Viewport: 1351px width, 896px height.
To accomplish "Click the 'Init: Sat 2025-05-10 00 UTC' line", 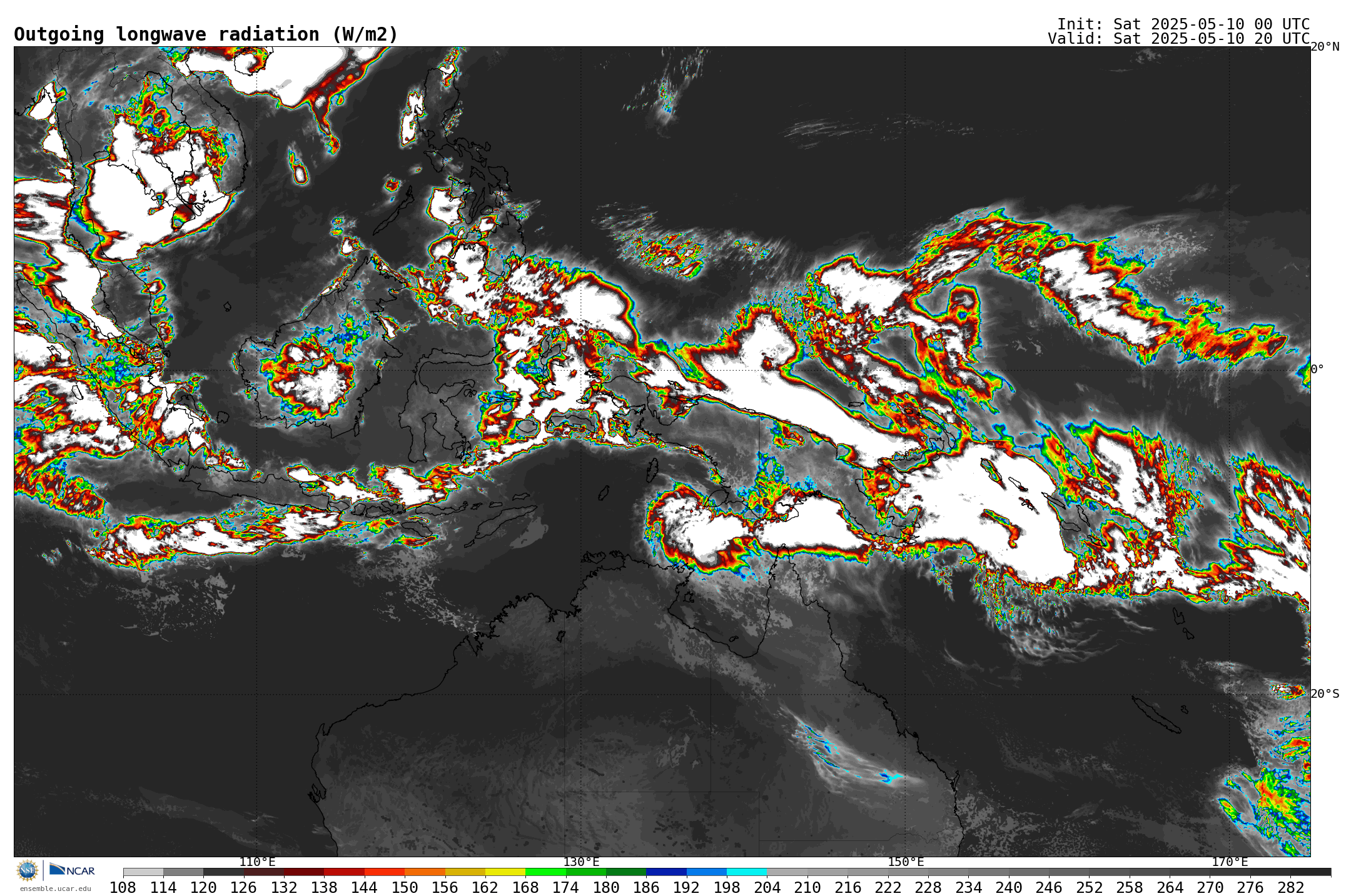I will click(x=1183, y=24).
